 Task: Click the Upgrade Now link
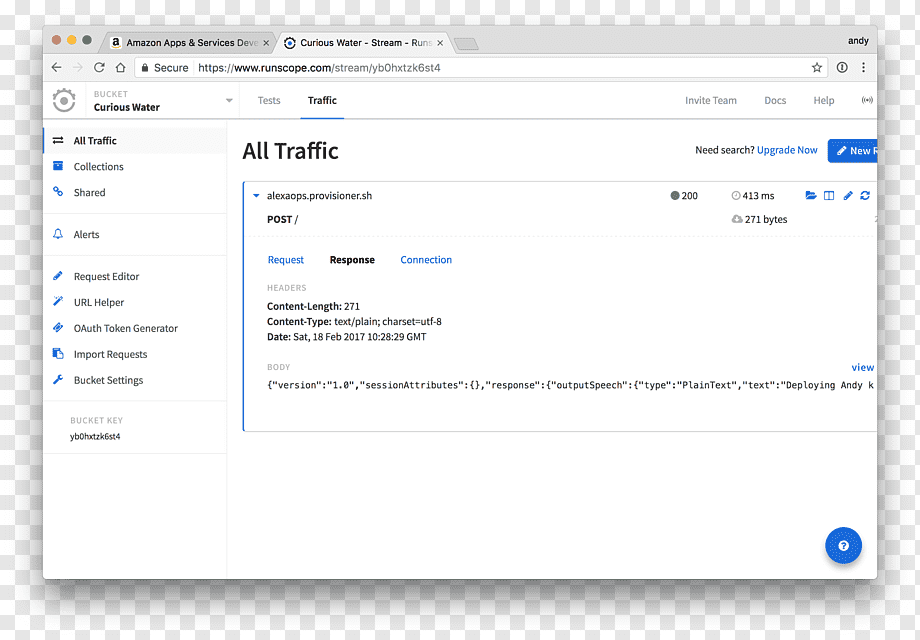pos(787,150)
